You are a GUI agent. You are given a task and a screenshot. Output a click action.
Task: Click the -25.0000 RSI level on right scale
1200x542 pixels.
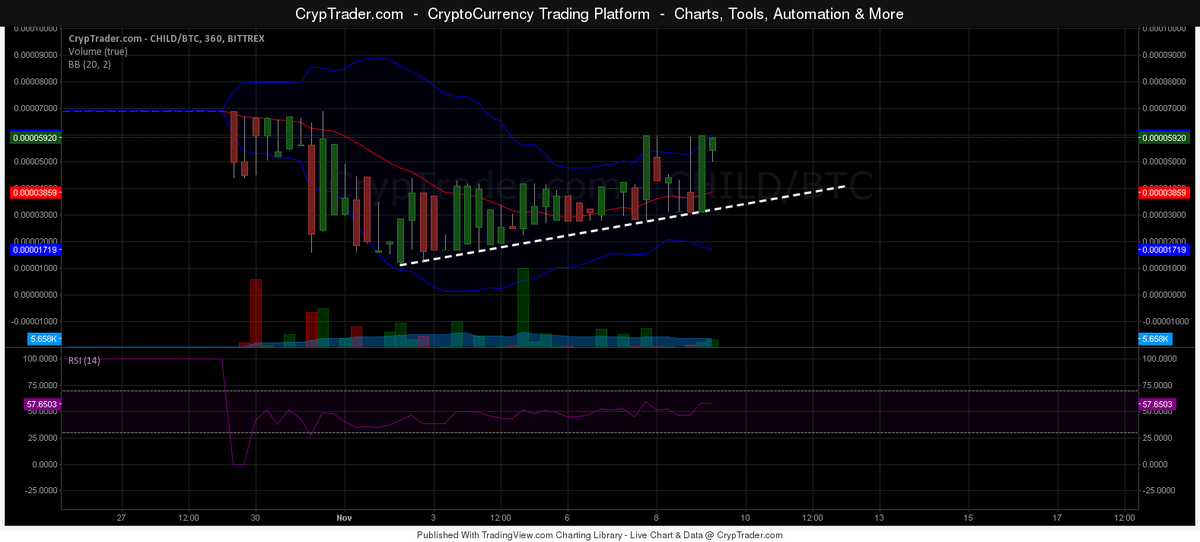(x=1158, y=490)
